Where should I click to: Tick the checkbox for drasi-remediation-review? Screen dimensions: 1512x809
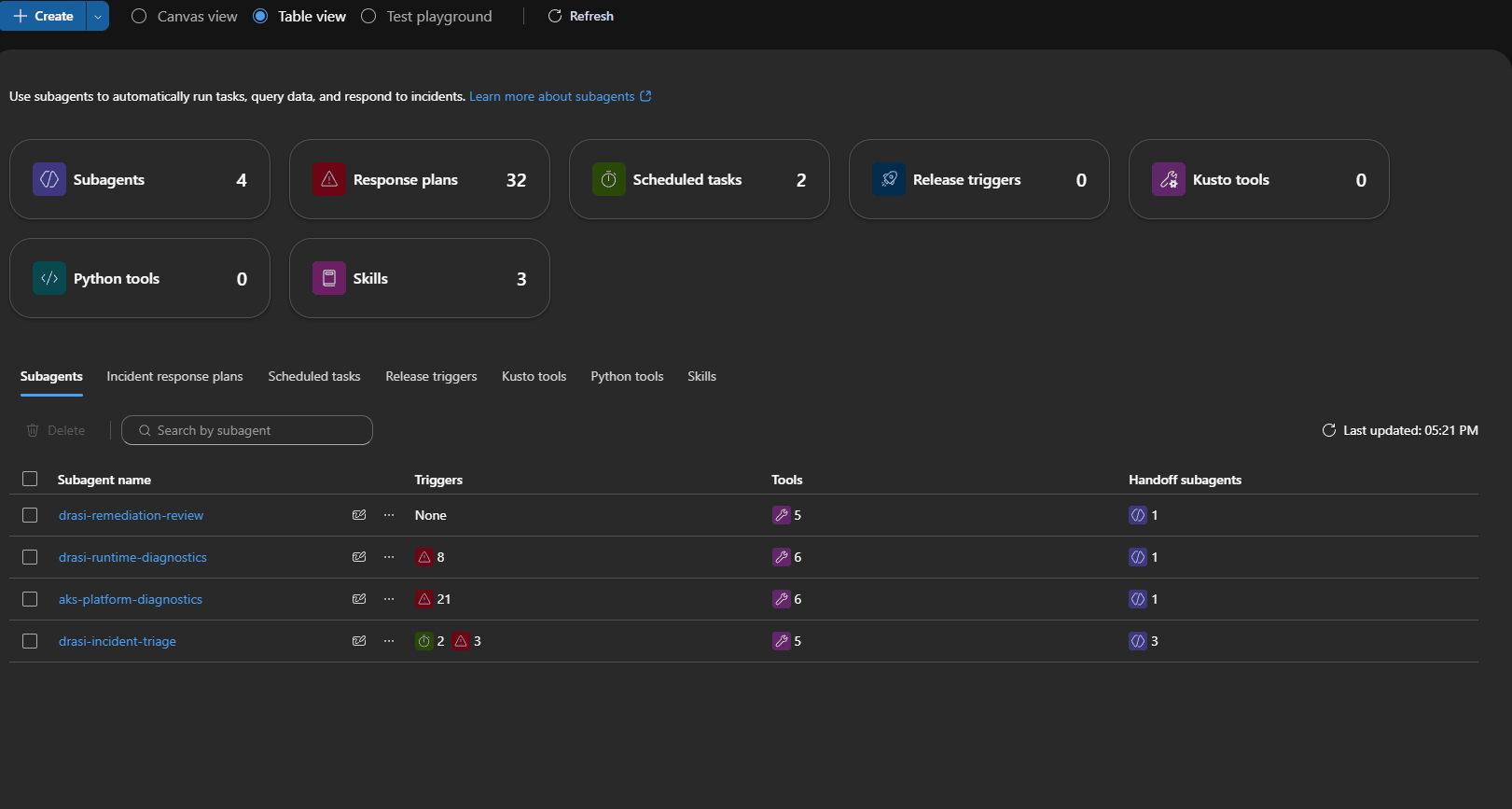pos(30,515)
